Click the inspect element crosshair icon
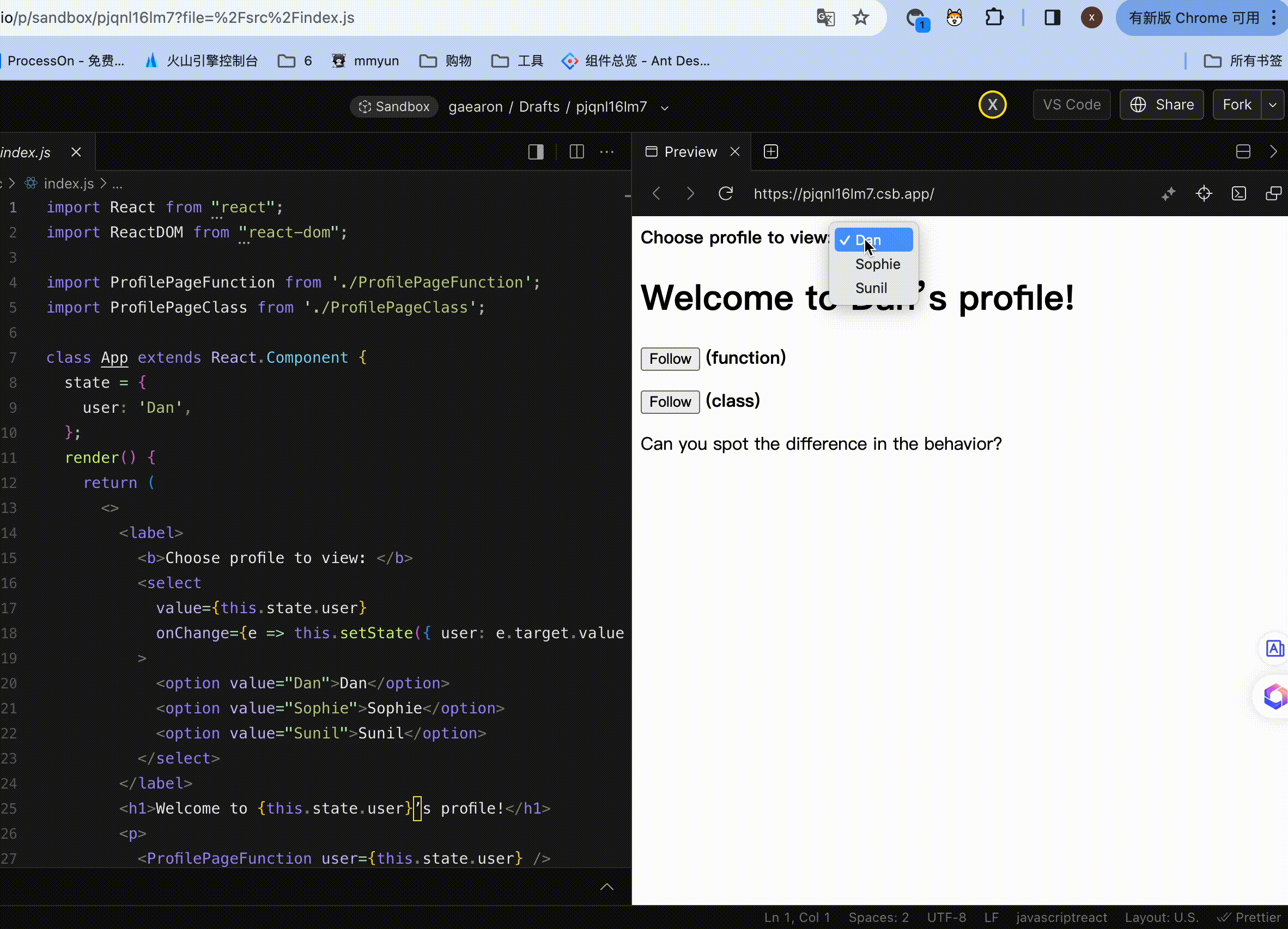 pyautogui.click(x=1204, y=193)
